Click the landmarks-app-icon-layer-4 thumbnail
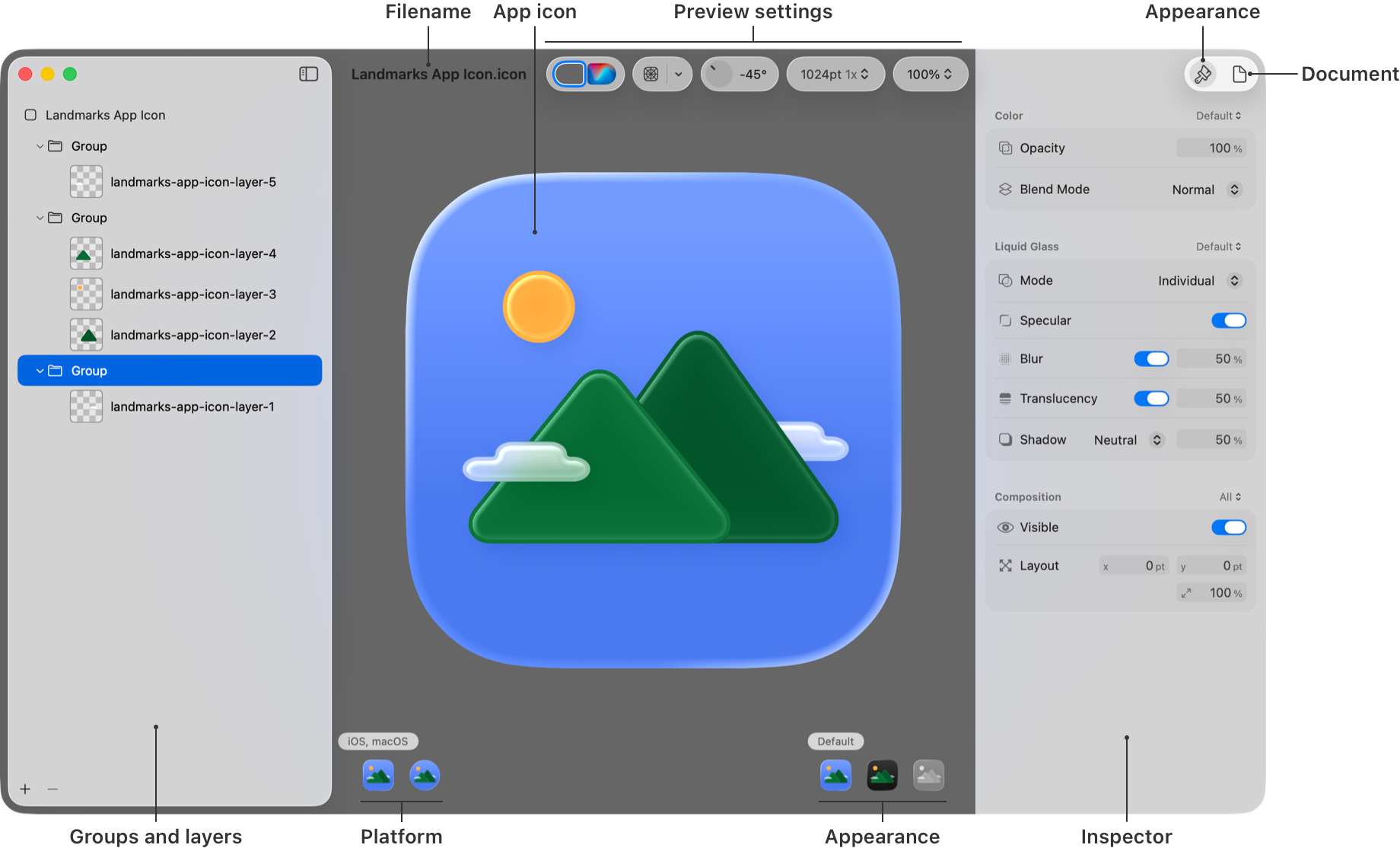This screenshot has width=1400, height=848. point(87,253)
